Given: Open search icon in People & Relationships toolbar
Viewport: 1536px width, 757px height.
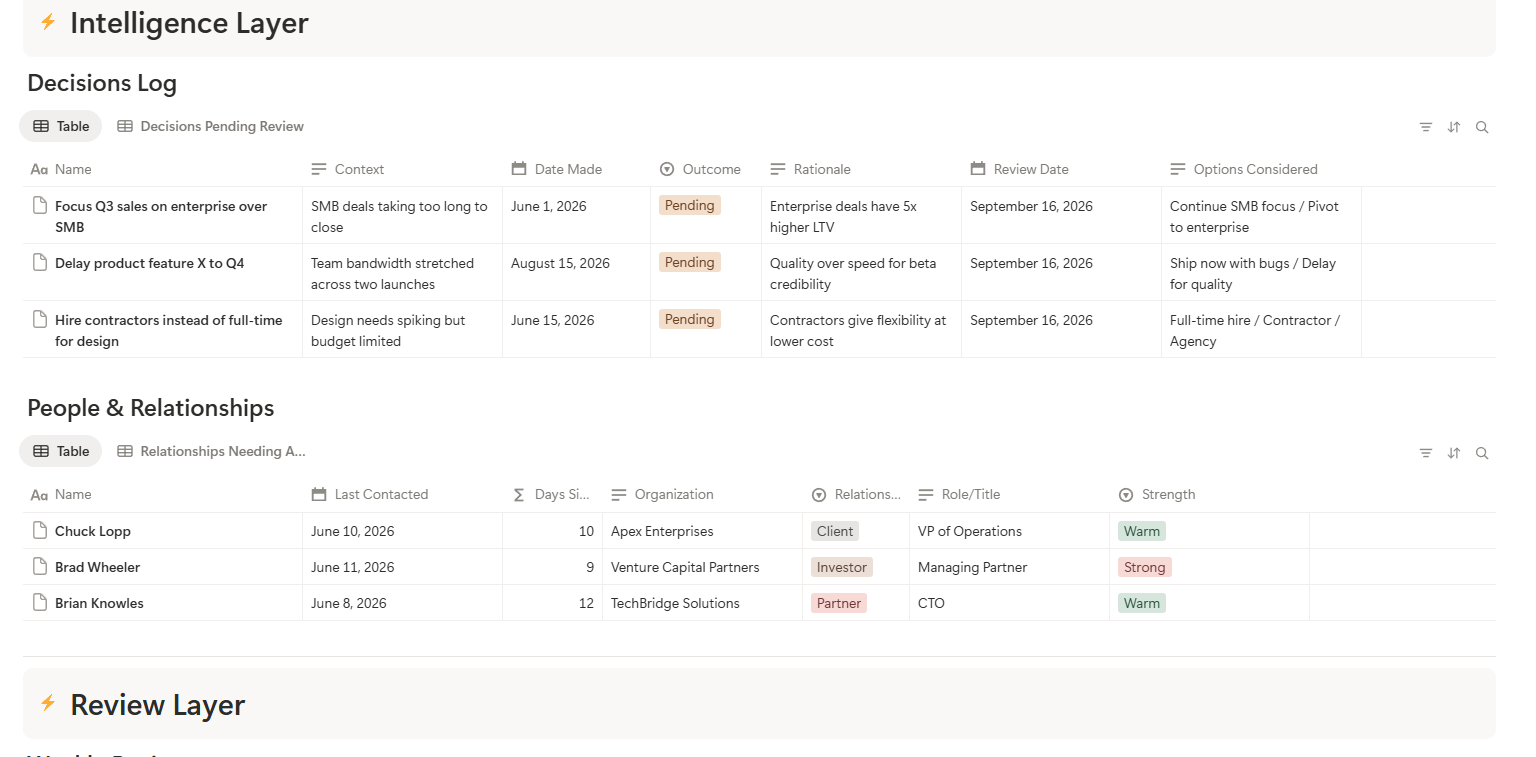Looking at the screenshot, I should (x=1482, y=453).
